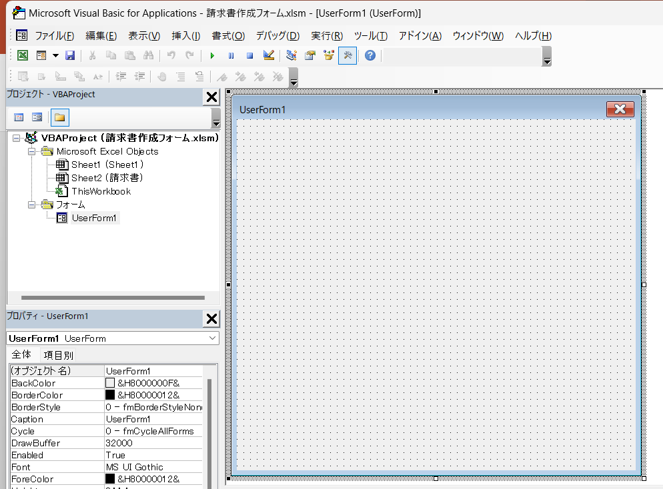This screenshot has height=489, width=663.
Task: Click the Save icon in the toolbar
Action: pyautogui.click(x=70, y=56)
